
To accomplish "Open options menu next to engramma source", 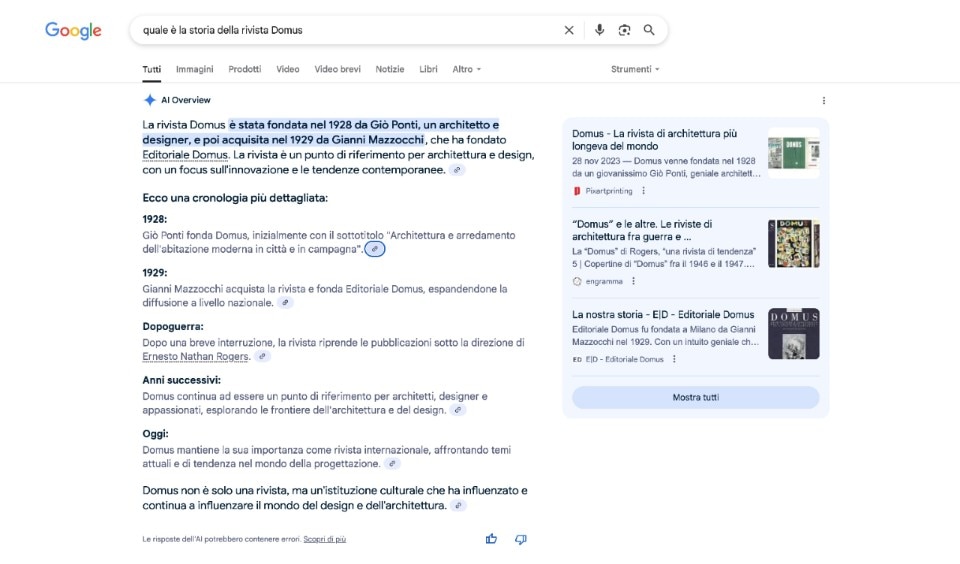I will pyautogui.click(x=633, y=281).
